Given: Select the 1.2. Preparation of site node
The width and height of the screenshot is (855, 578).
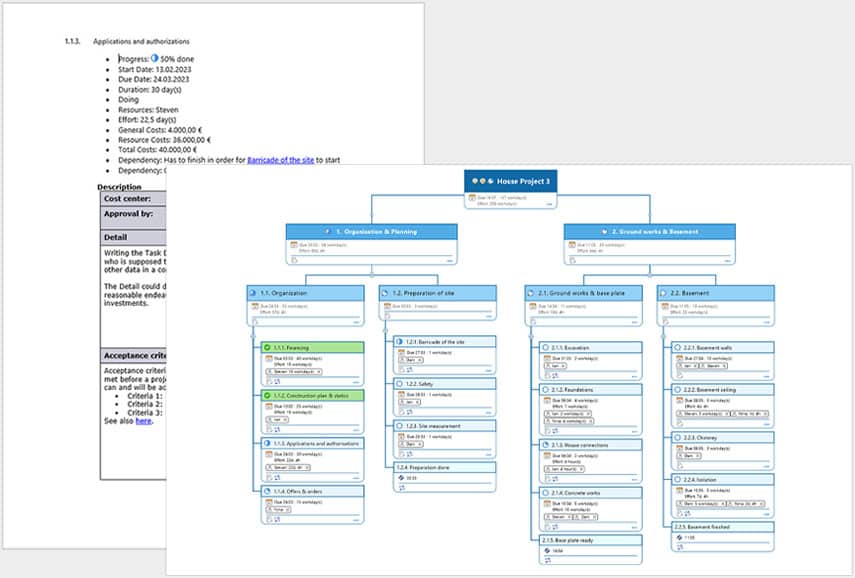Looking at the screenshot, I should (x=437, y=291).
